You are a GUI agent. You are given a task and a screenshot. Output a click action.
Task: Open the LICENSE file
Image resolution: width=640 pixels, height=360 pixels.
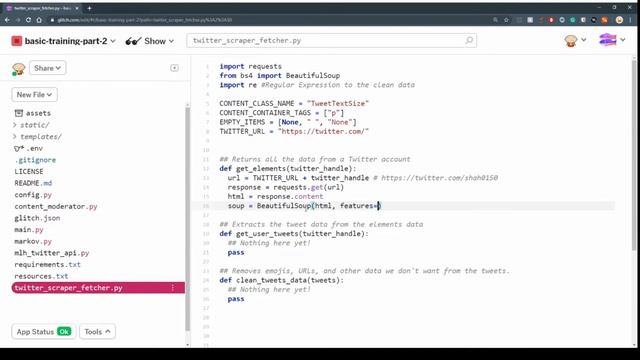pos(29,171)
